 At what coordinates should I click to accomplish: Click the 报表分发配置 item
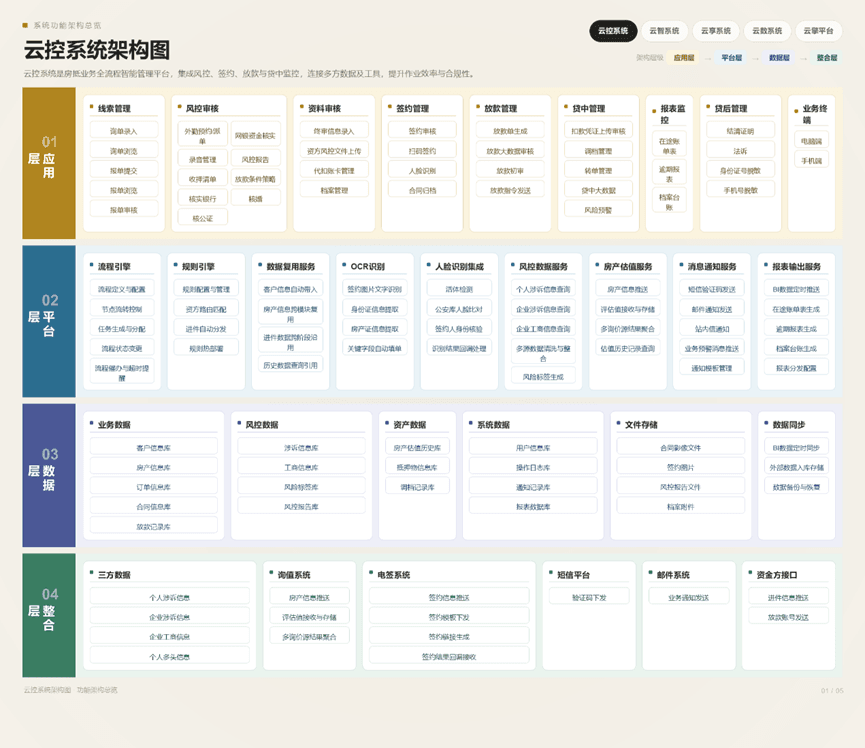[x=796, y=368]
